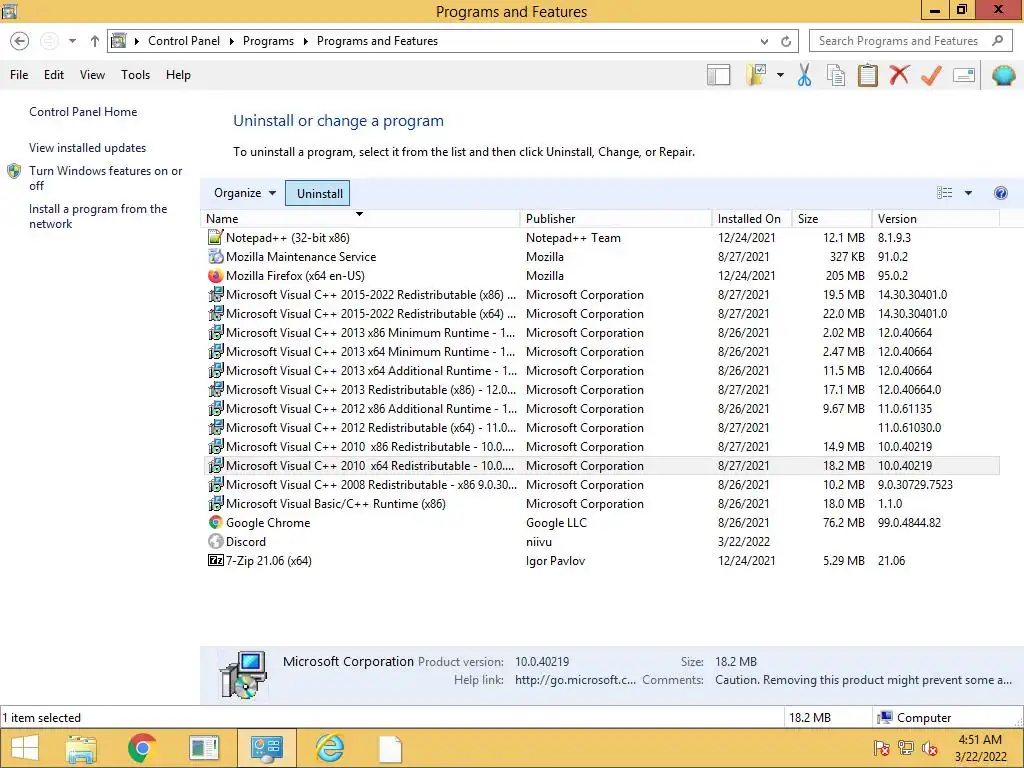The height and width of the screenshot is (768, 1024).
Task: Click the network tray icon
Action: pos(905,748)
